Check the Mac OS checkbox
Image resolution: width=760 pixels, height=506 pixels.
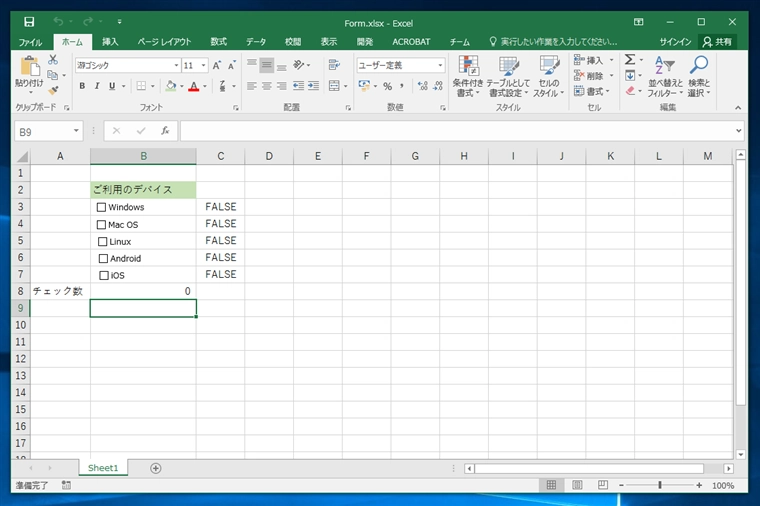coord(101,225)
